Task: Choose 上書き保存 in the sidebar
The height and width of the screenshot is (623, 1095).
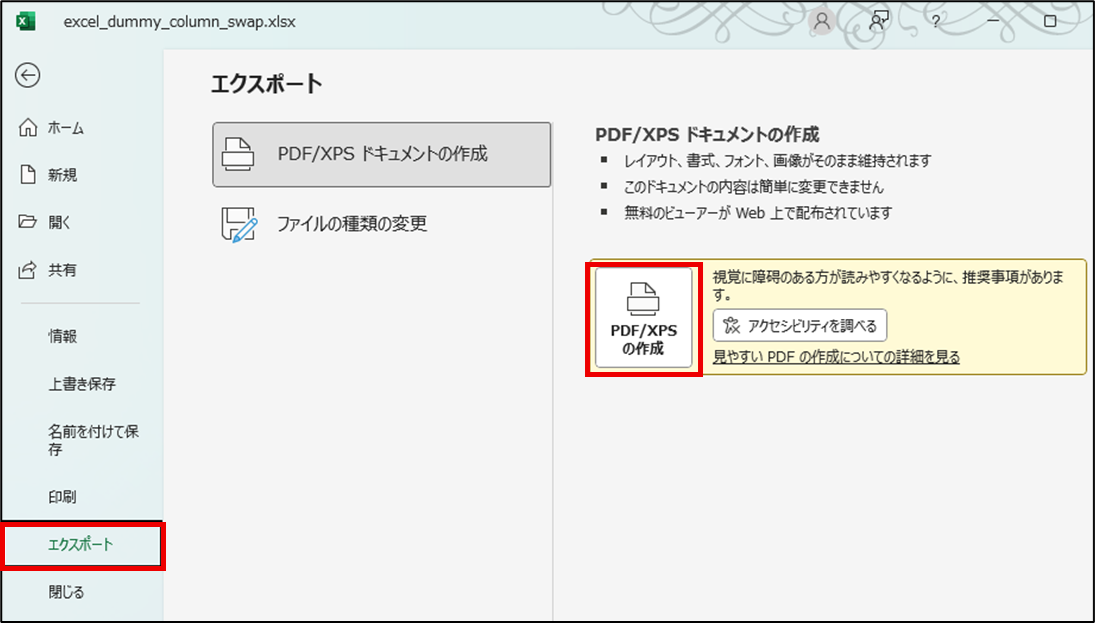Action: [82, 384]
